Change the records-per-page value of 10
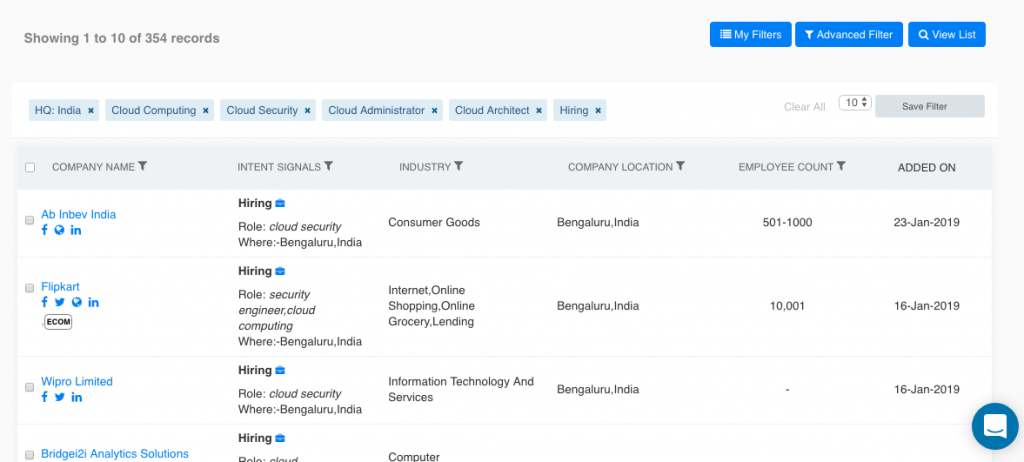1024x462 pixels. click(856, 103)
